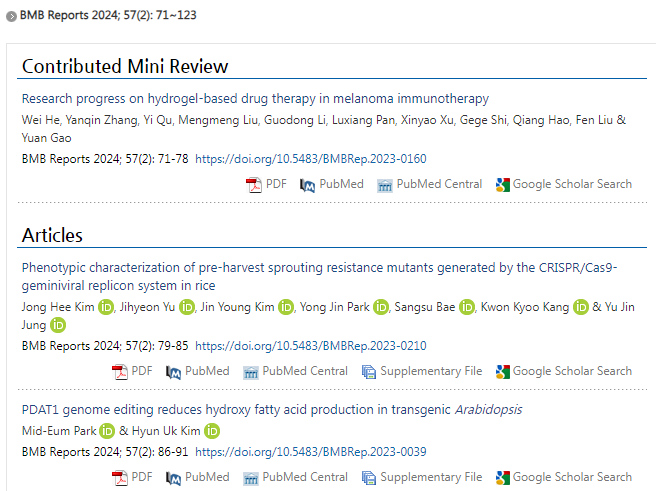Click Hyun Uk Kim's ORCID iD icon
This screenshot has height=491, width=656.
coord(211,431)
